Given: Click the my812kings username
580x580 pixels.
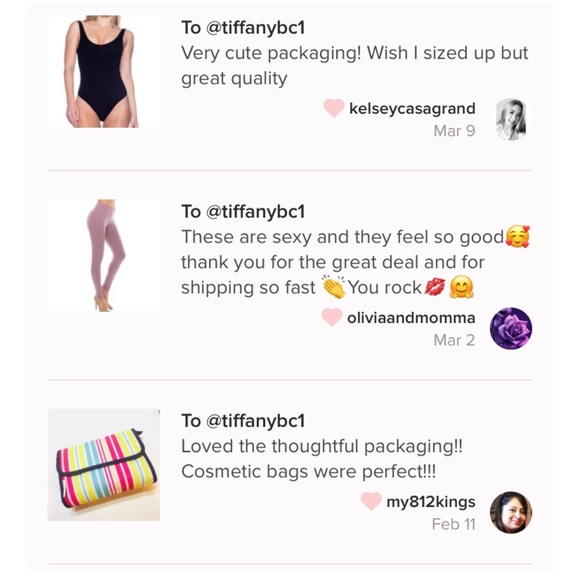Looking at the screenshot, I should coord(431,502).
